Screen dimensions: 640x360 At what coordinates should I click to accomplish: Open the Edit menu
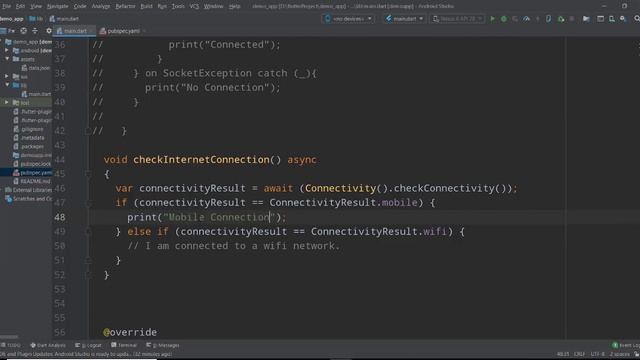coord(20,6)
